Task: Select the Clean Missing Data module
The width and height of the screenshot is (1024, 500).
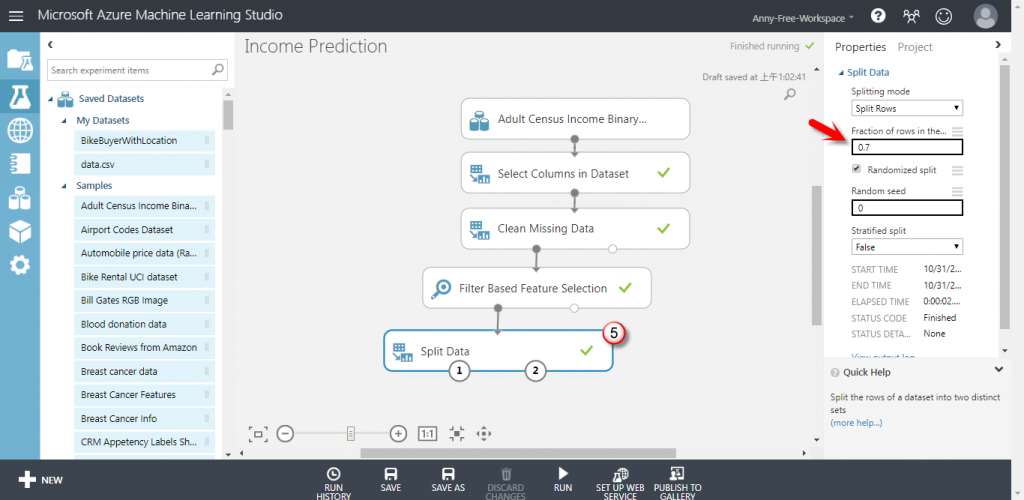Action: click(x=575, y=228)
